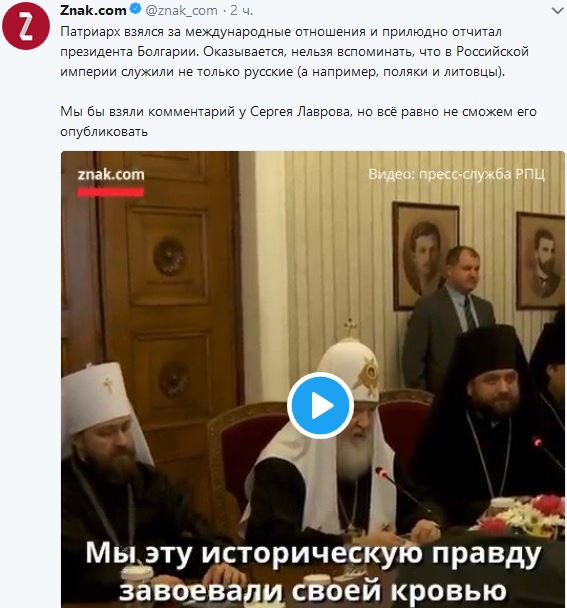Open Znak.com profile via display name

[93, 10]
